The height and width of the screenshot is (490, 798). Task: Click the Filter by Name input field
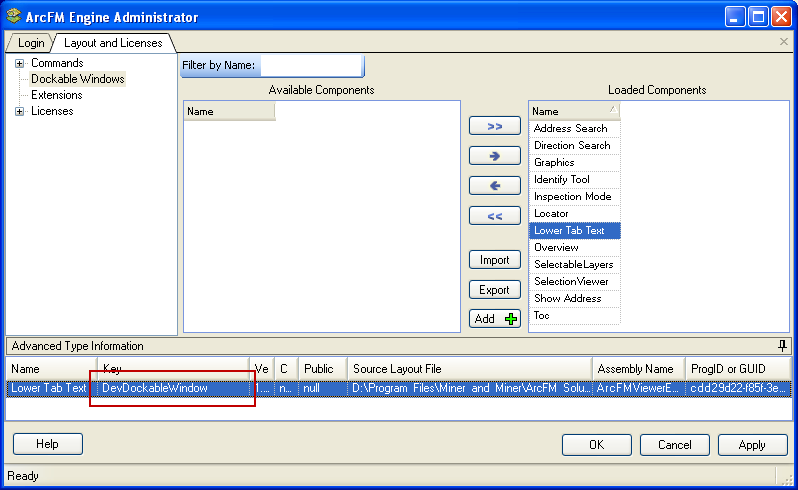click(x=311, y=66)
